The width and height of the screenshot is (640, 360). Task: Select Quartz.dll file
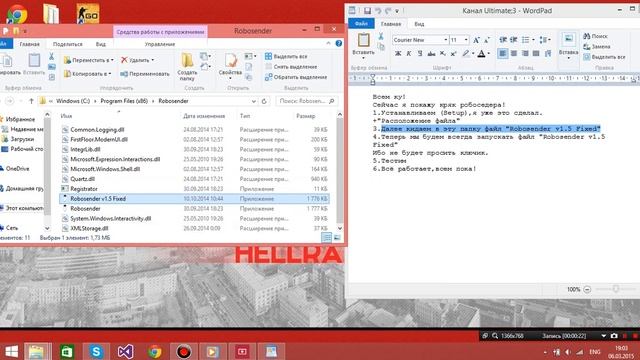(194, 179)
